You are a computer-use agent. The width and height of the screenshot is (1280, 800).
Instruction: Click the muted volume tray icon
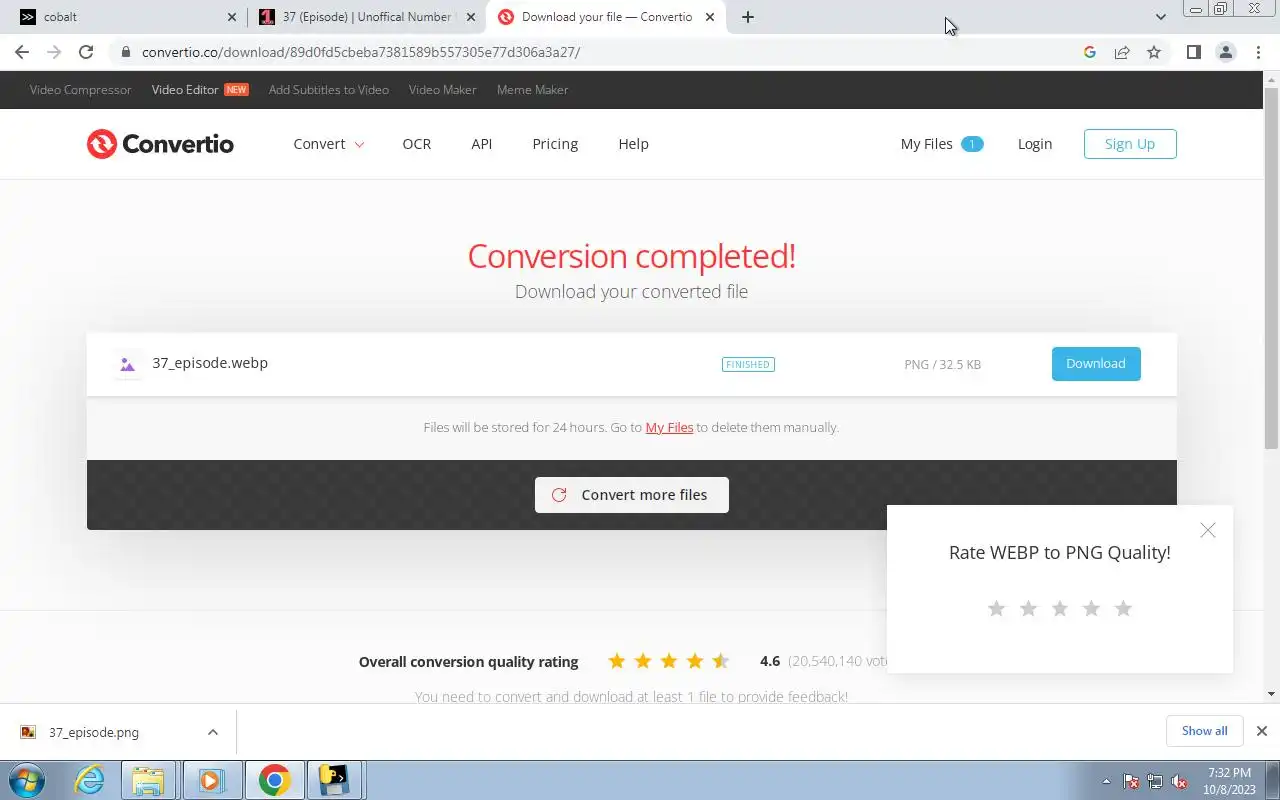1179,781
